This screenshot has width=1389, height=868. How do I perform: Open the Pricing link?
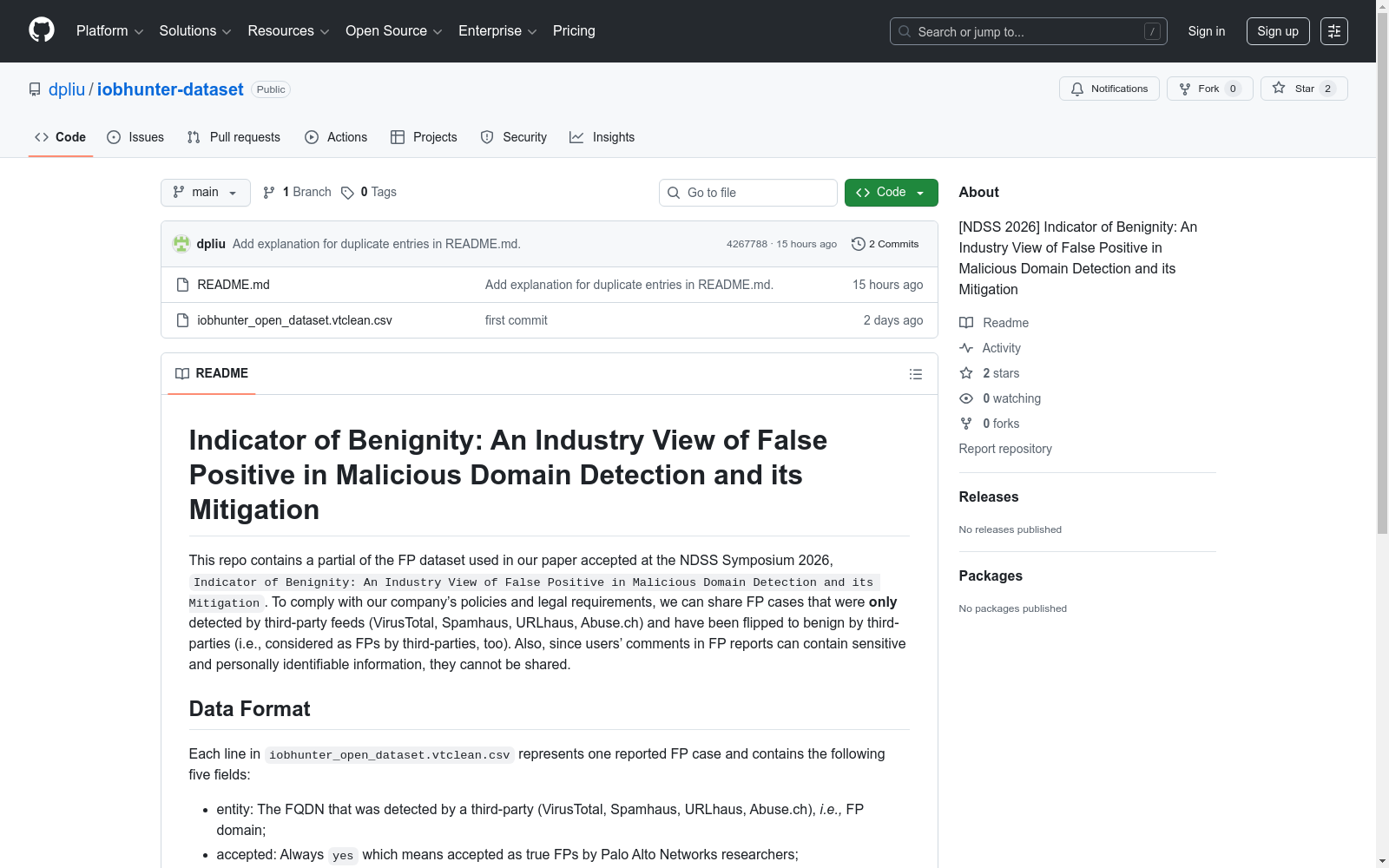coord(574,31)
